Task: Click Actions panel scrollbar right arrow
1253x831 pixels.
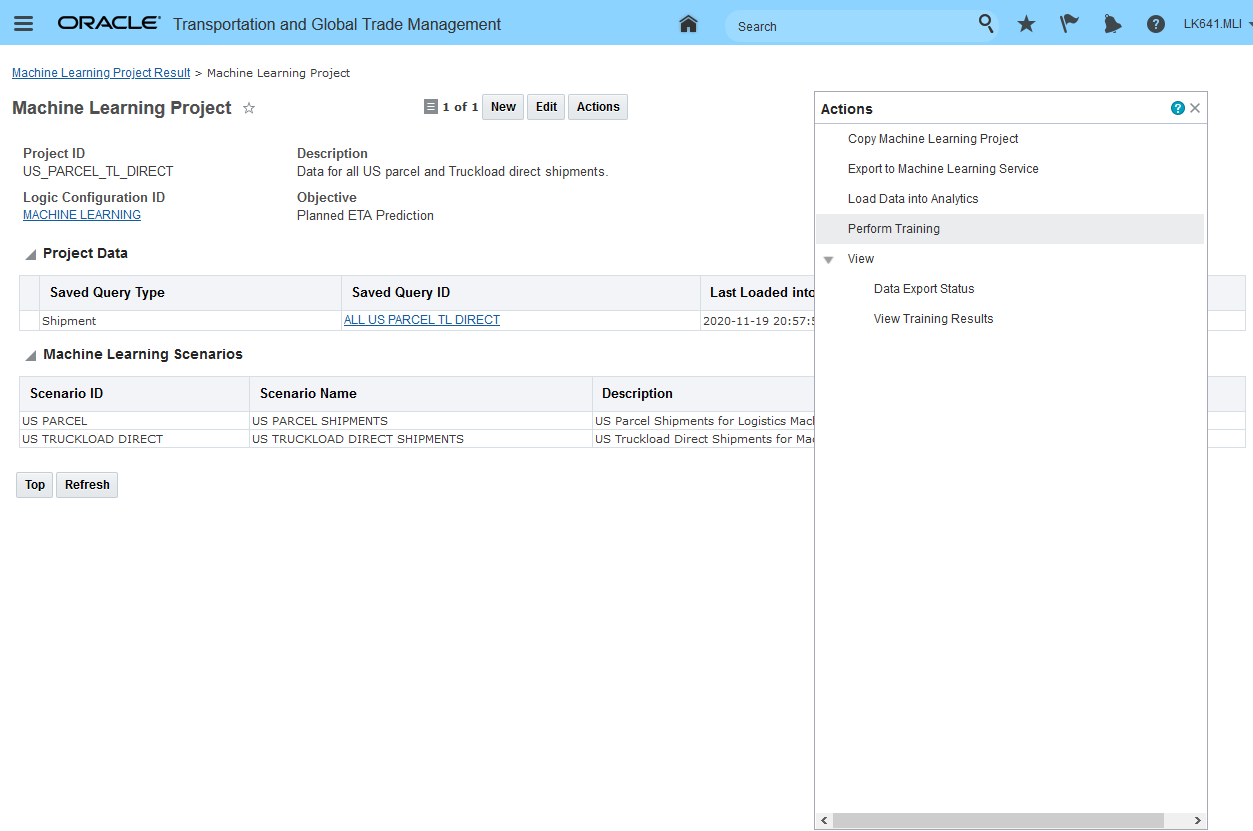Action: coord(1198,820)
